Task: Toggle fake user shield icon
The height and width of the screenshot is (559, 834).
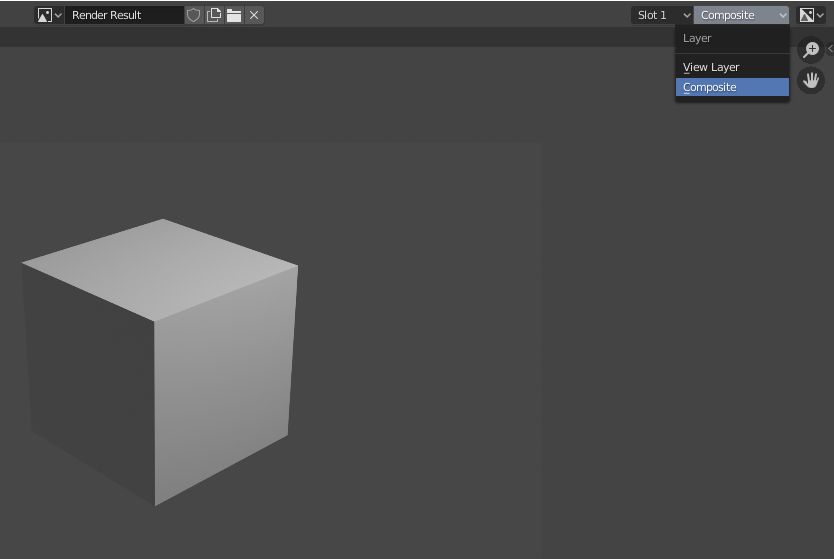Action: [194, 15]
